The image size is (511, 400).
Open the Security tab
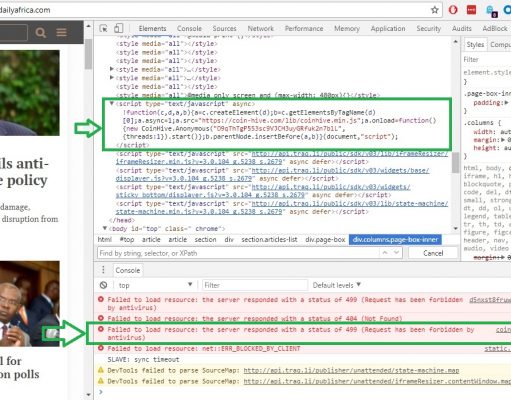coord(428,29)
